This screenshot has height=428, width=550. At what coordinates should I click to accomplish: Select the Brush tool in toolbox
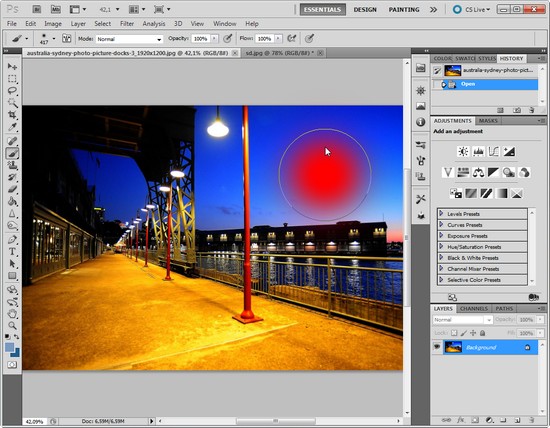(12, 153)
